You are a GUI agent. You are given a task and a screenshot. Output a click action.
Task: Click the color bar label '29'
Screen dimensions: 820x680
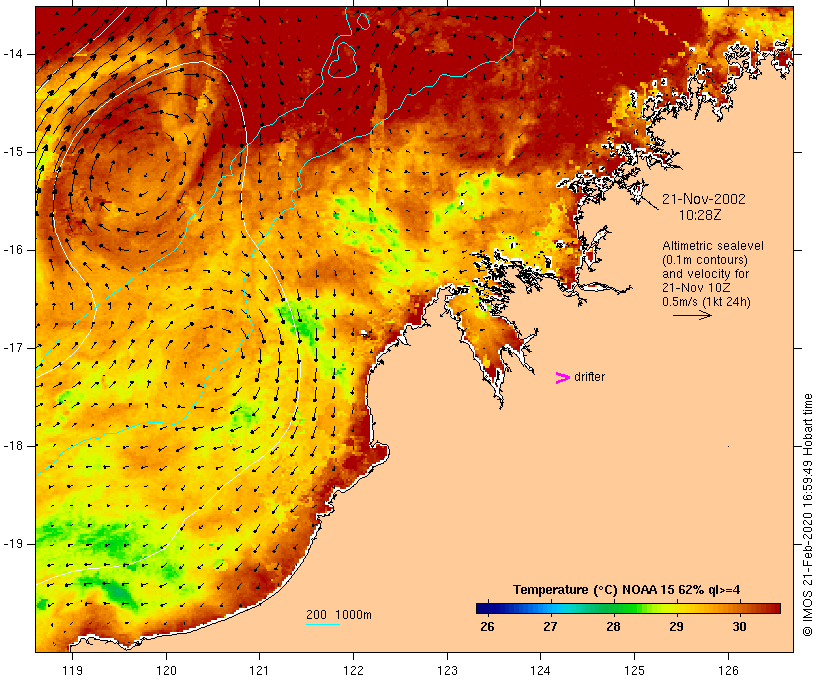pyautogui.click(x=676, y=627)
